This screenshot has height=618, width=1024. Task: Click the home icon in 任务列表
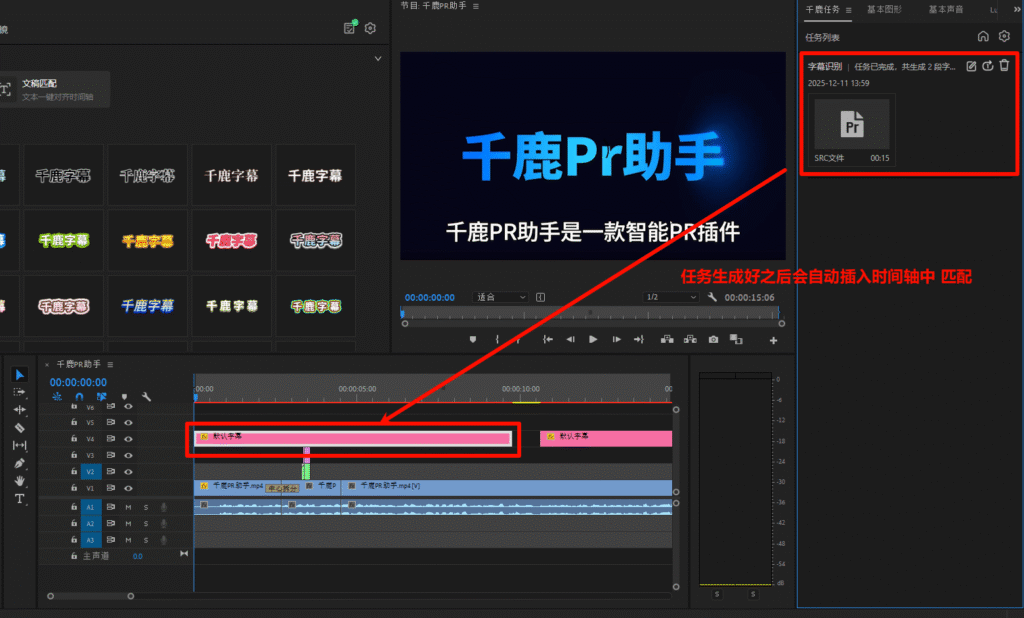[x=984, y=36]
